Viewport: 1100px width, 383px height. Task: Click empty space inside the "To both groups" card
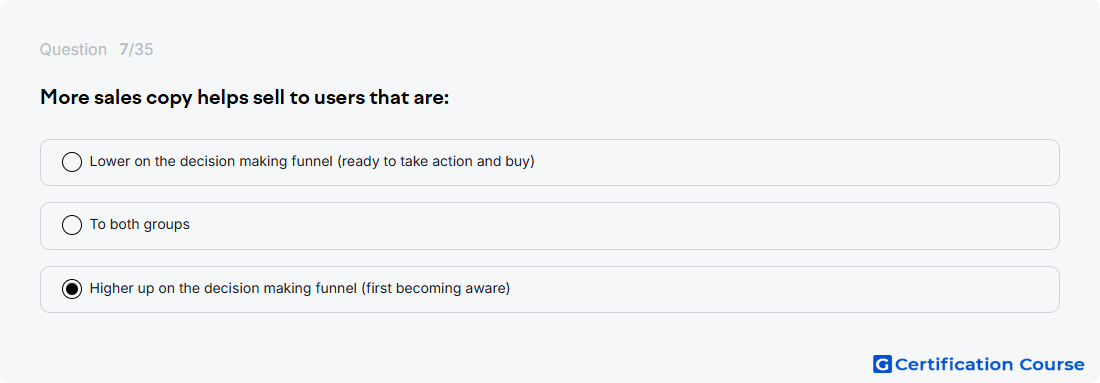(x=624, y=226)
